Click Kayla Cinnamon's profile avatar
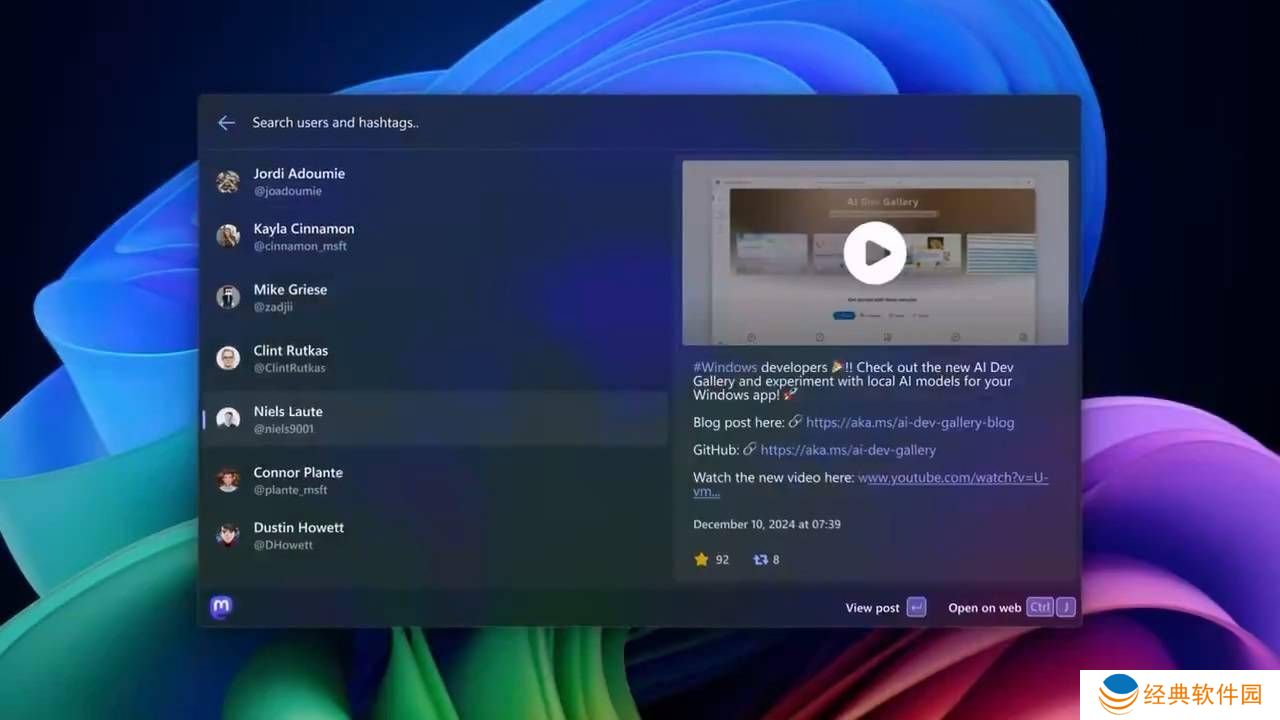Image resolution: width=1280 pixels, height=720 pixels. point(228,237)
